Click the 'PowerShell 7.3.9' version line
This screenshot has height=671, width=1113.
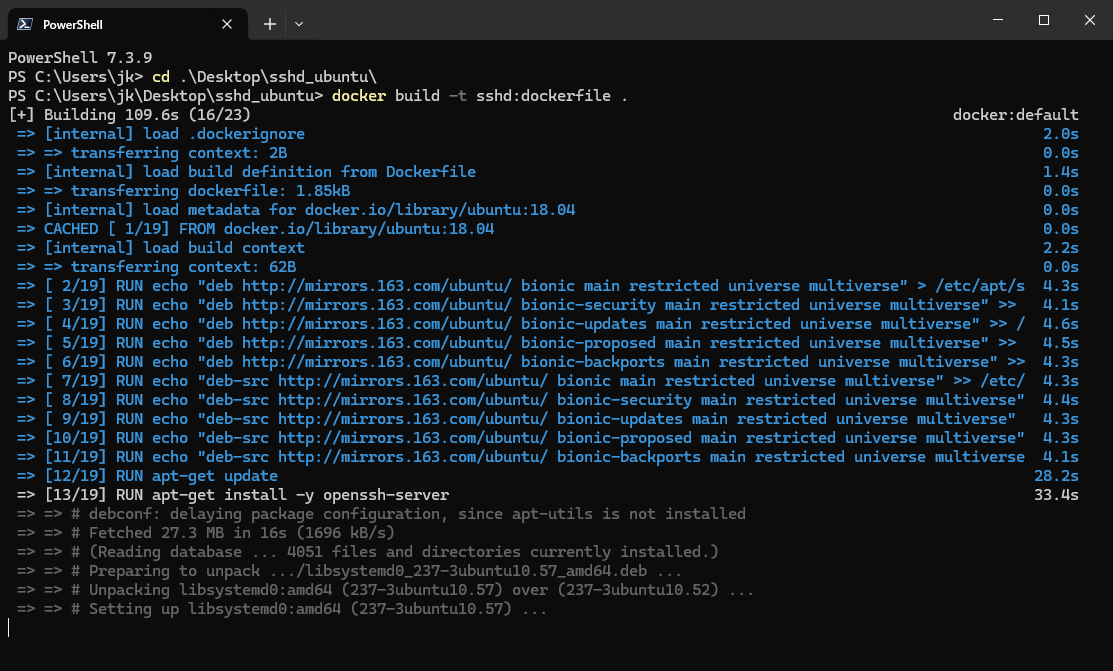80,58
